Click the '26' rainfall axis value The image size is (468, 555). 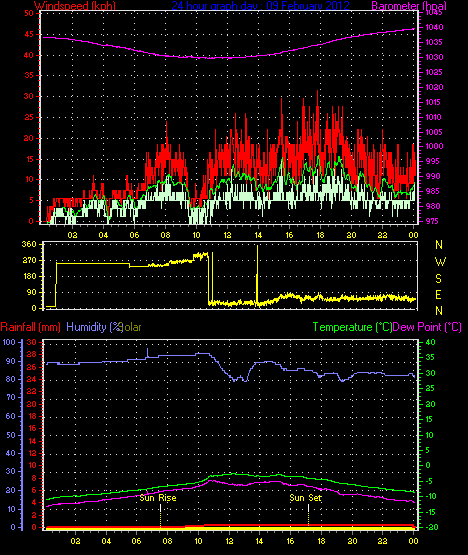(x=32, y=367)
